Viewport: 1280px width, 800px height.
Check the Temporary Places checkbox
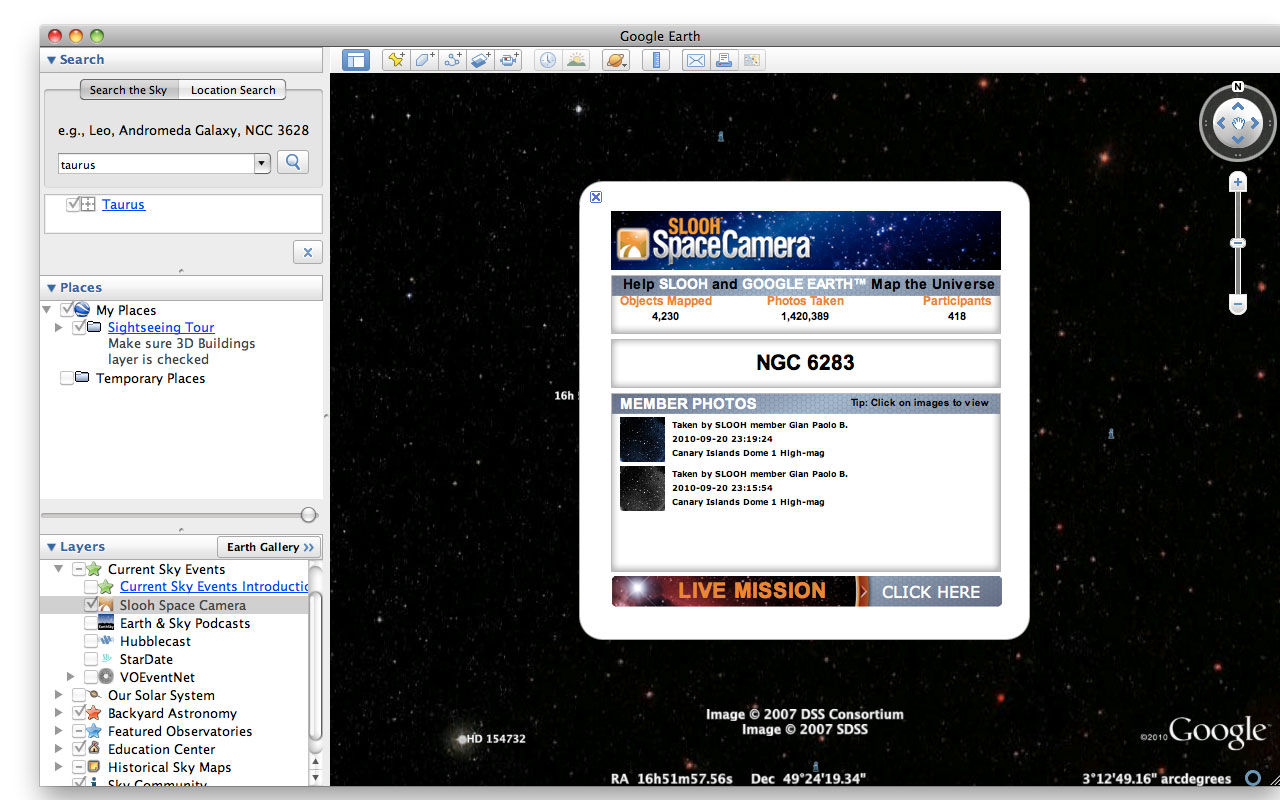click(67, 378)
